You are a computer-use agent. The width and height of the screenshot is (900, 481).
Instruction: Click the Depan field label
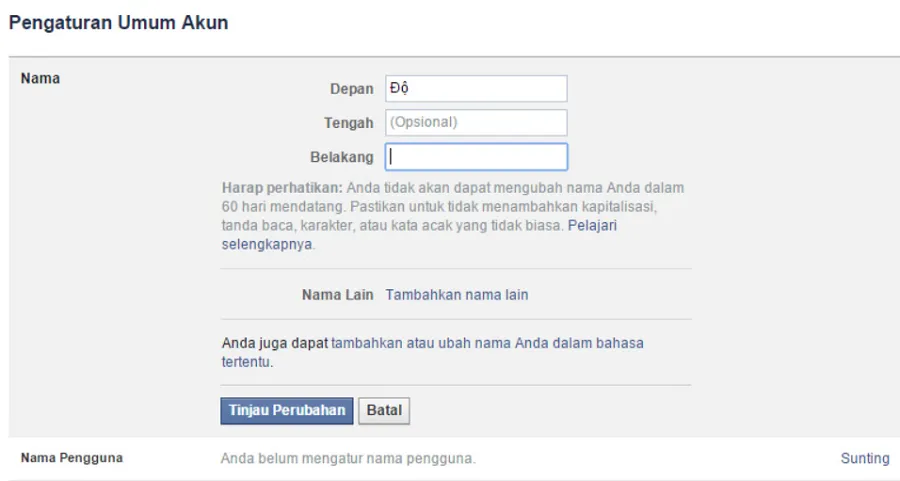pos(351,89)
